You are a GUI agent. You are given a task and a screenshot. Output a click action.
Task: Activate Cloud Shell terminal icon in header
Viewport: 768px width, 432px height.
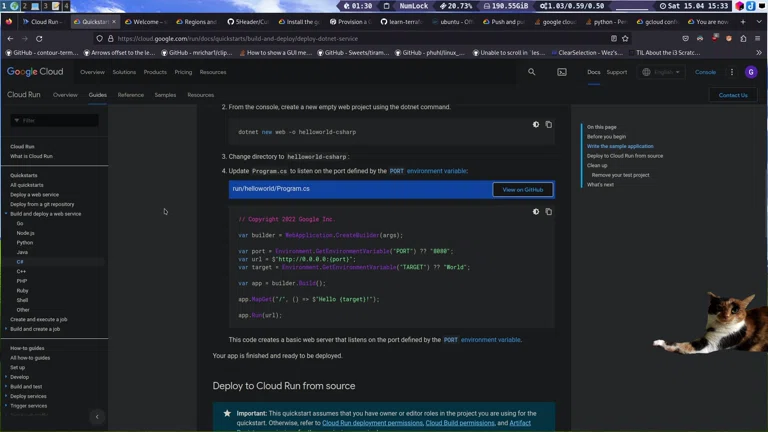562,72
